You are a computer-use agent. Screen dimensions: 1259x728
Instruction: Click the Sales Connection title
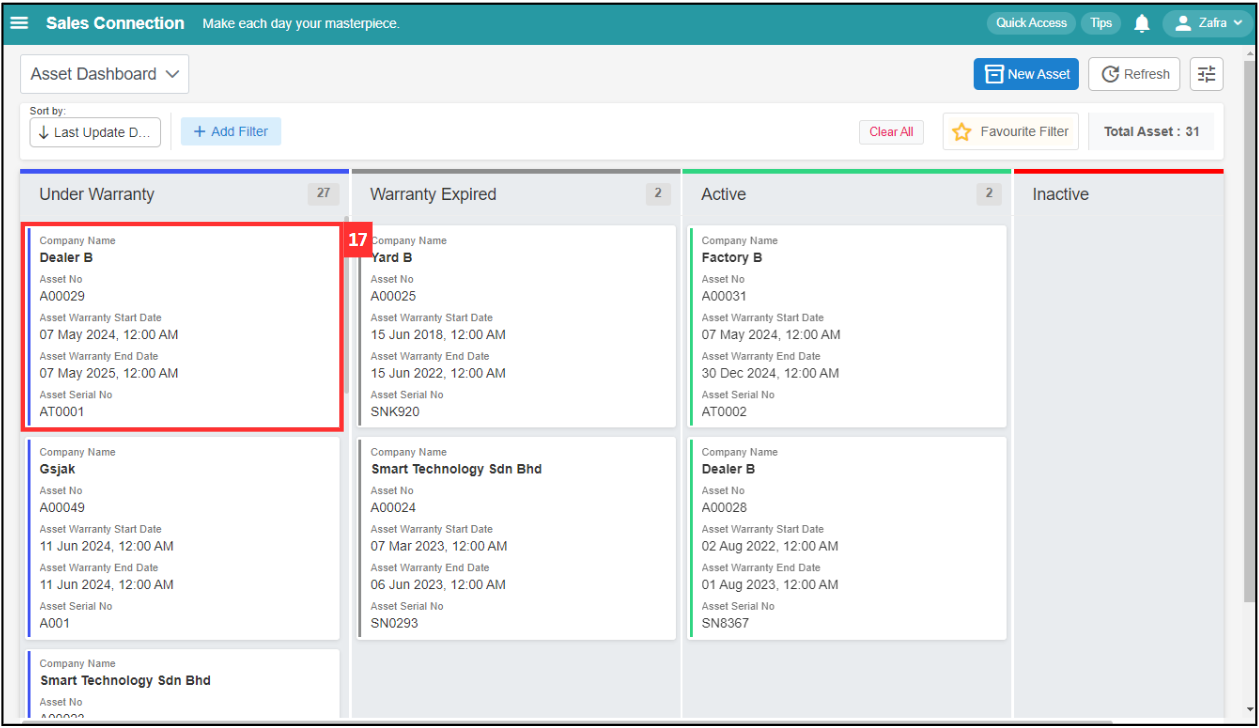pos(115,23)
